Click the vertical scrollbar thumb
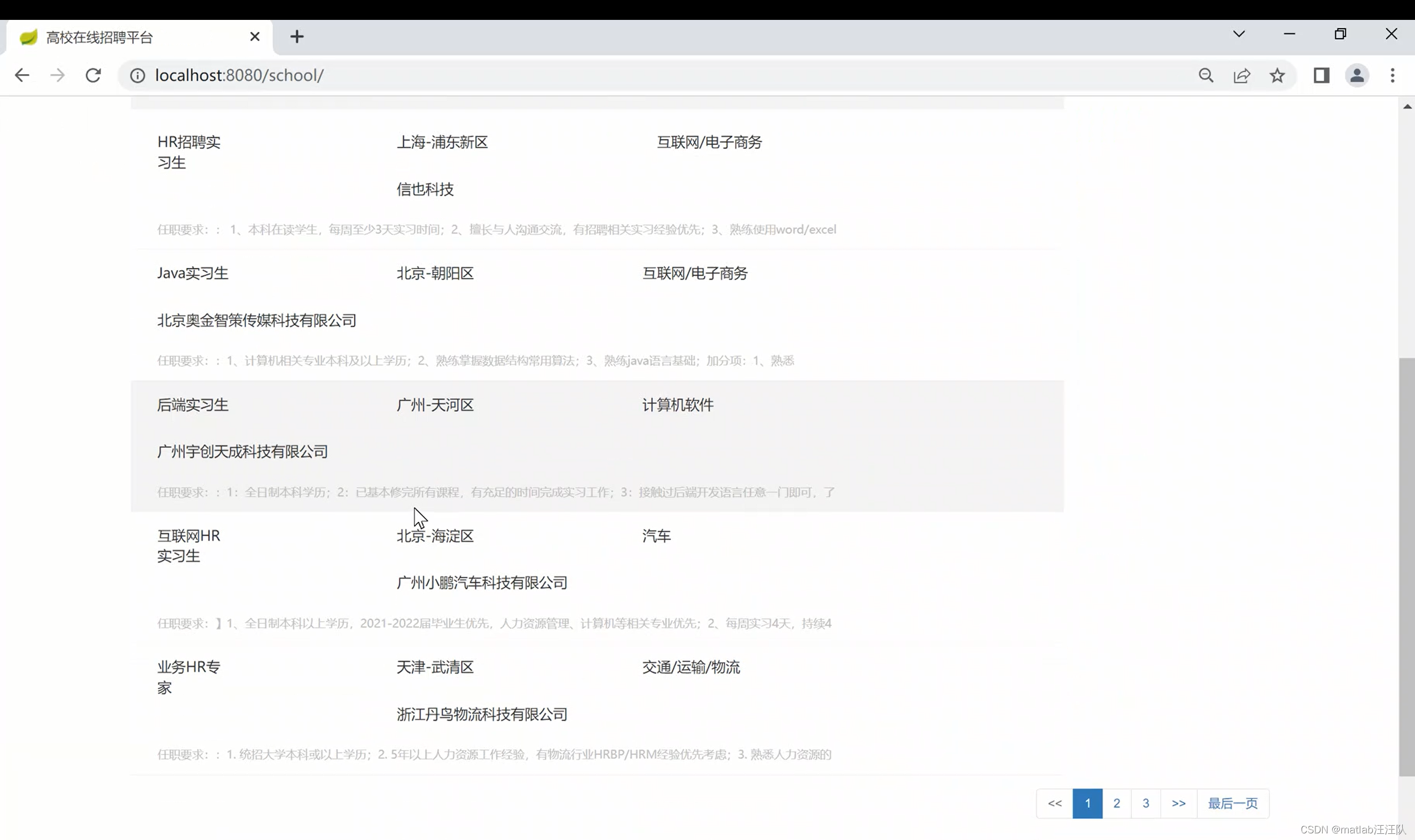The height and width of the screenshot is (840, 1415). pyautogui.click(x=1406, y=566)
